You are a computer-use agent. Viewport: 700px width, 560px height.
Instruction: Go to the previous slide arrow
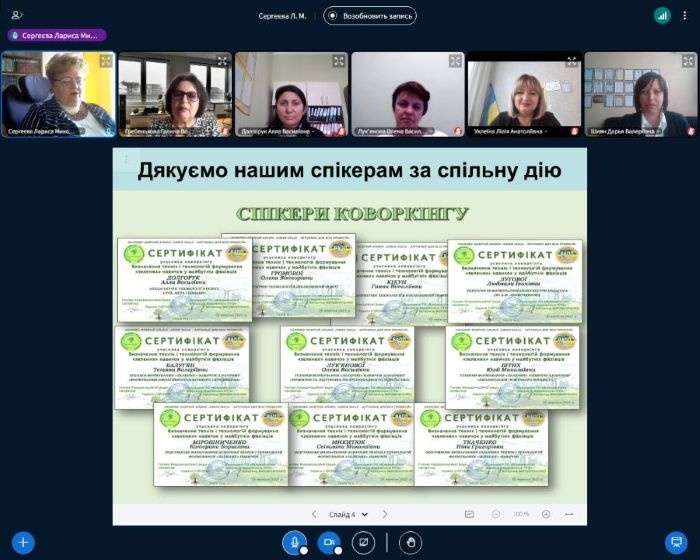click(314, 514)
